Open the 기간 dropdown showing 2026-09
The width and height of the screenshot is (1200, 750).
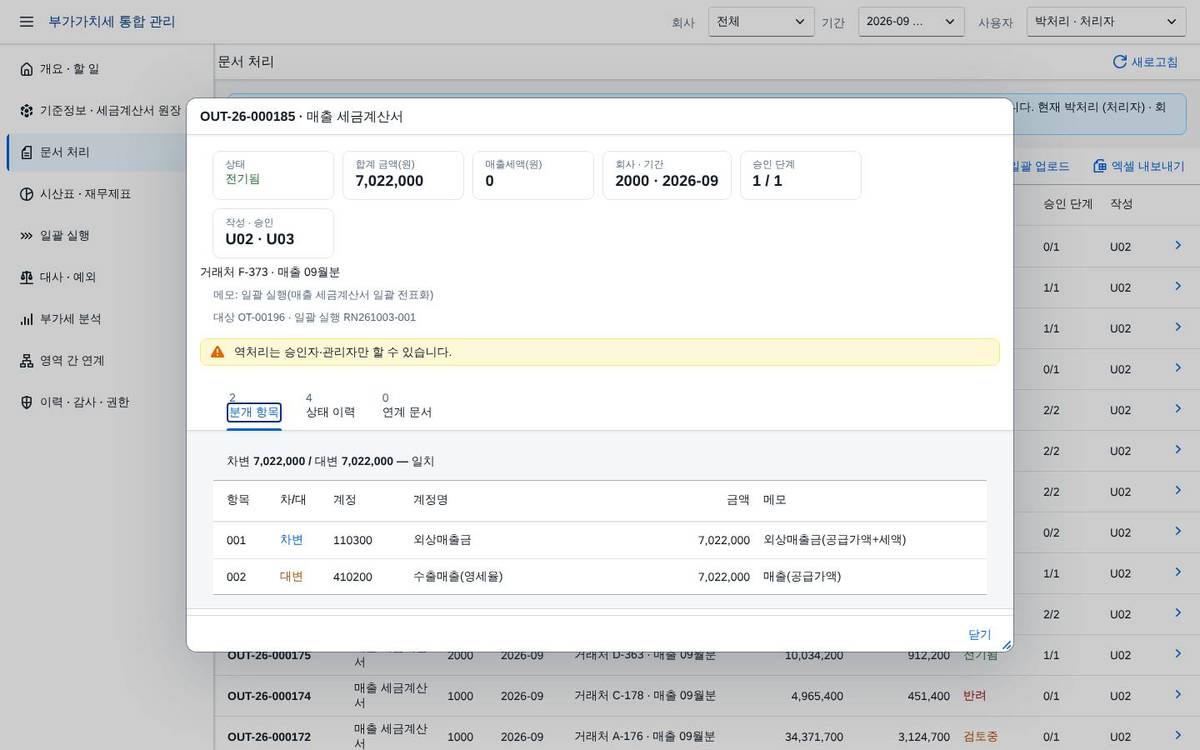click(911, 21)
